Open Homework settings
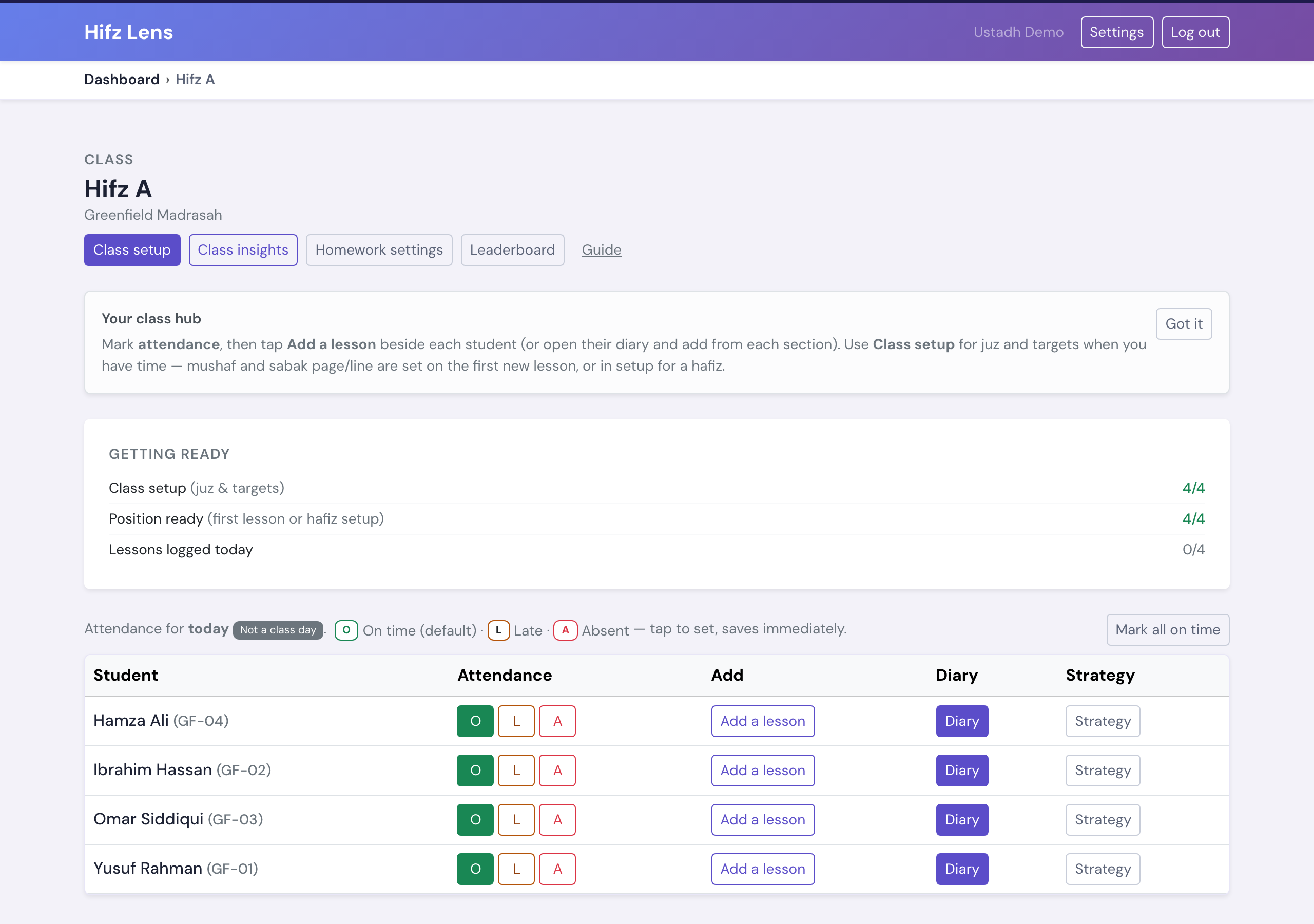Image resolution: width=1314 pixels, height=924 pixels. click(x=379, y=249)
